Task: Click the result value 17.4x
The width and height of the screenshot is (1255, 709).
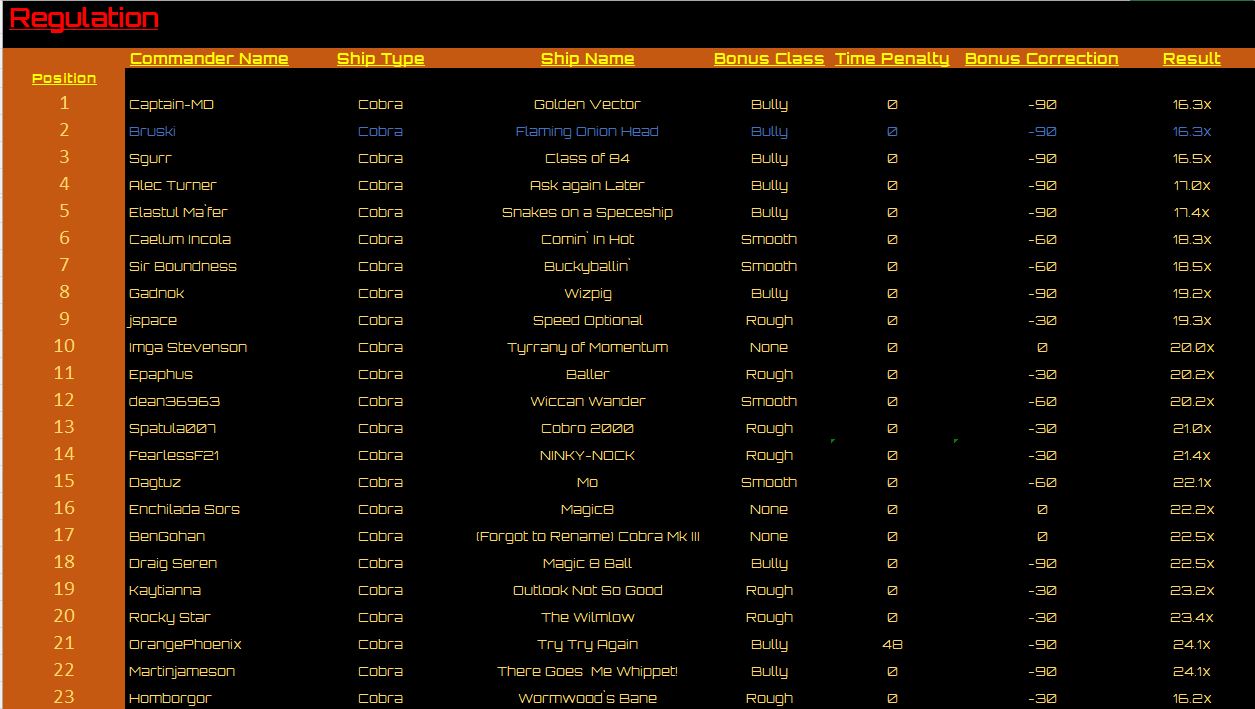Action: [1192, 212]
